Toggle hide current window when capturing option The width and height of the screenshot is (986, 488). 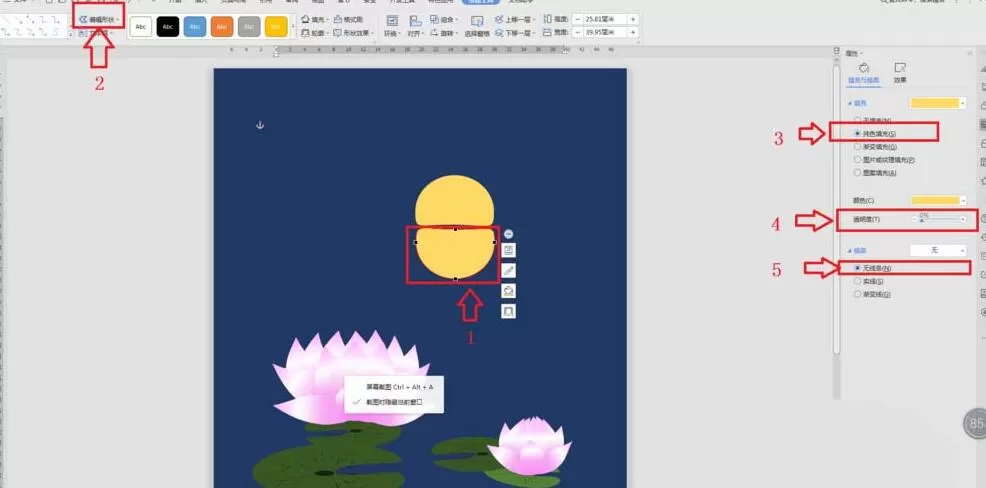394,402
